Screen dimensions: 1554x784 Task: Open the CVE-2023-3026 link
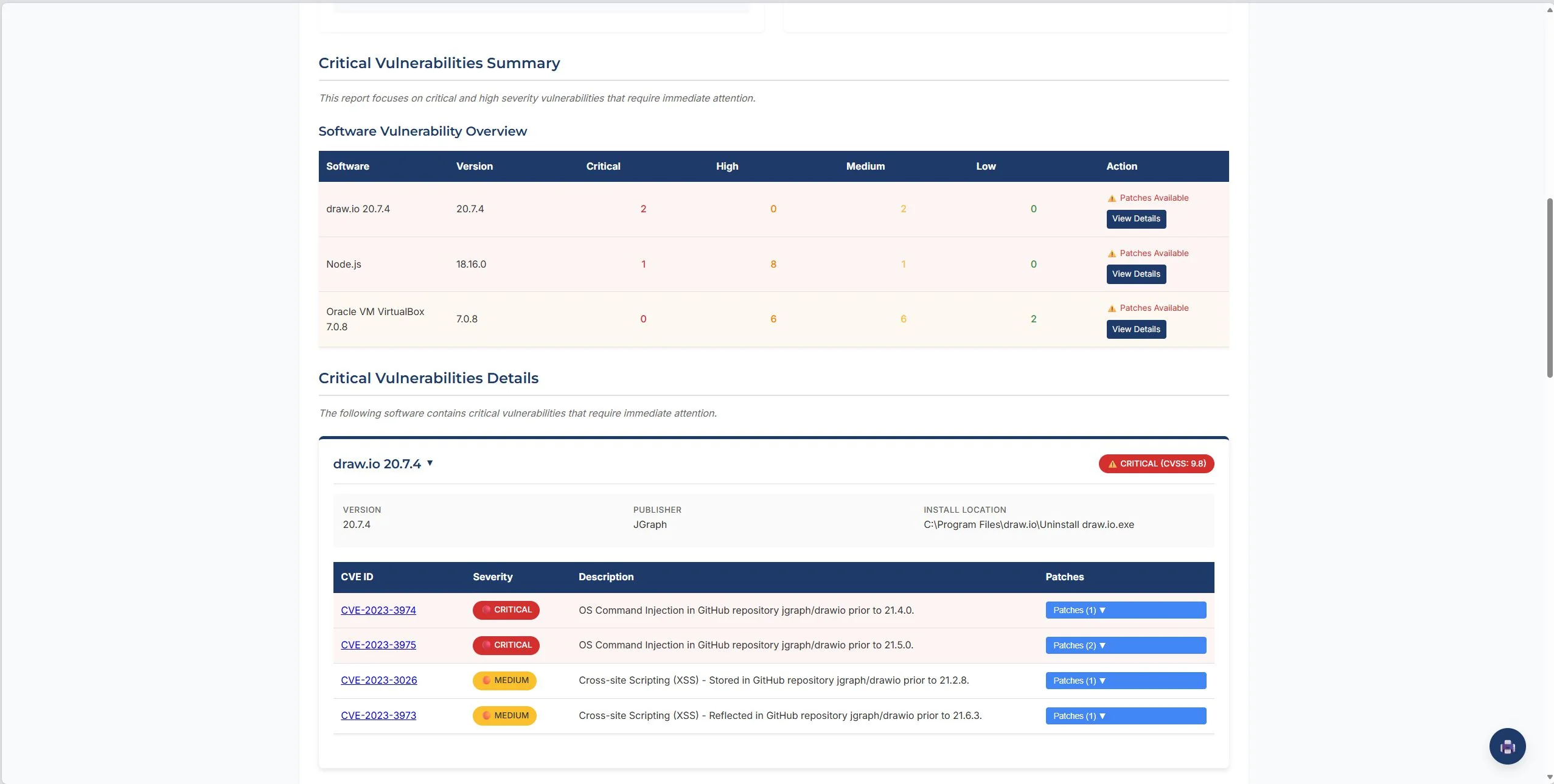click(x=379, y=680)
